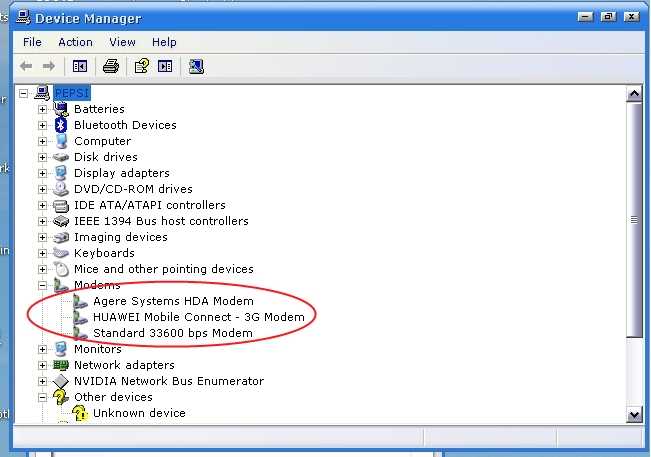This screenshot has width=651, height=457.
Task: Click the Back arrow toolbar button
Action: click(26, 66)
